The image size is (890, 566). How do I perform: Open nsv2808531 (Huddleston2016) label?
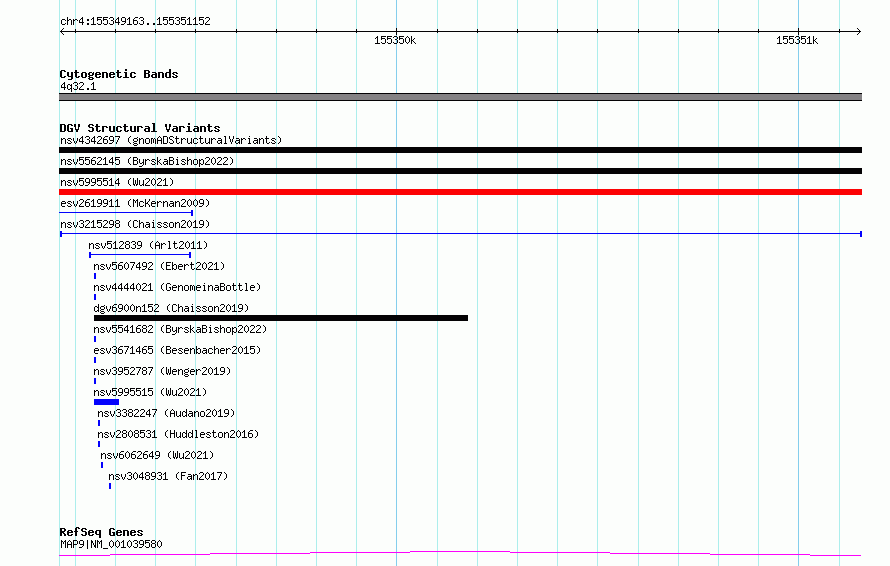178,434
